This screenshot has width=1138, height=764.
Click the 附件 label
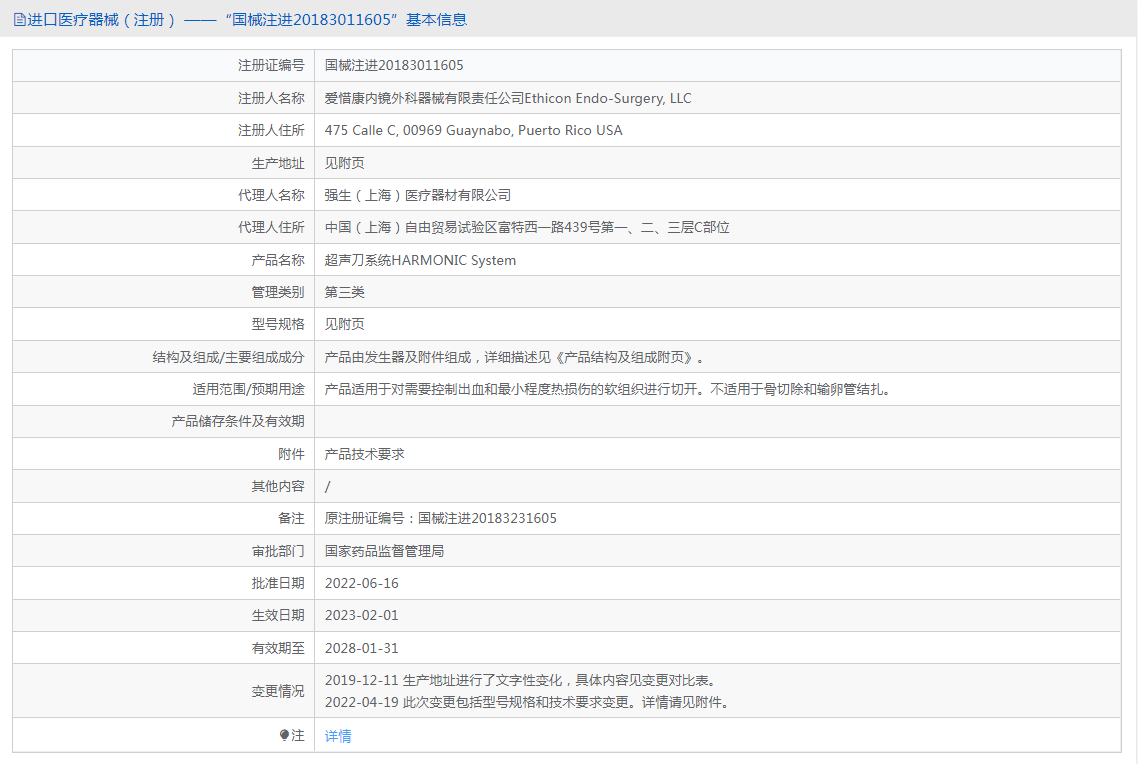pos(291,453)
